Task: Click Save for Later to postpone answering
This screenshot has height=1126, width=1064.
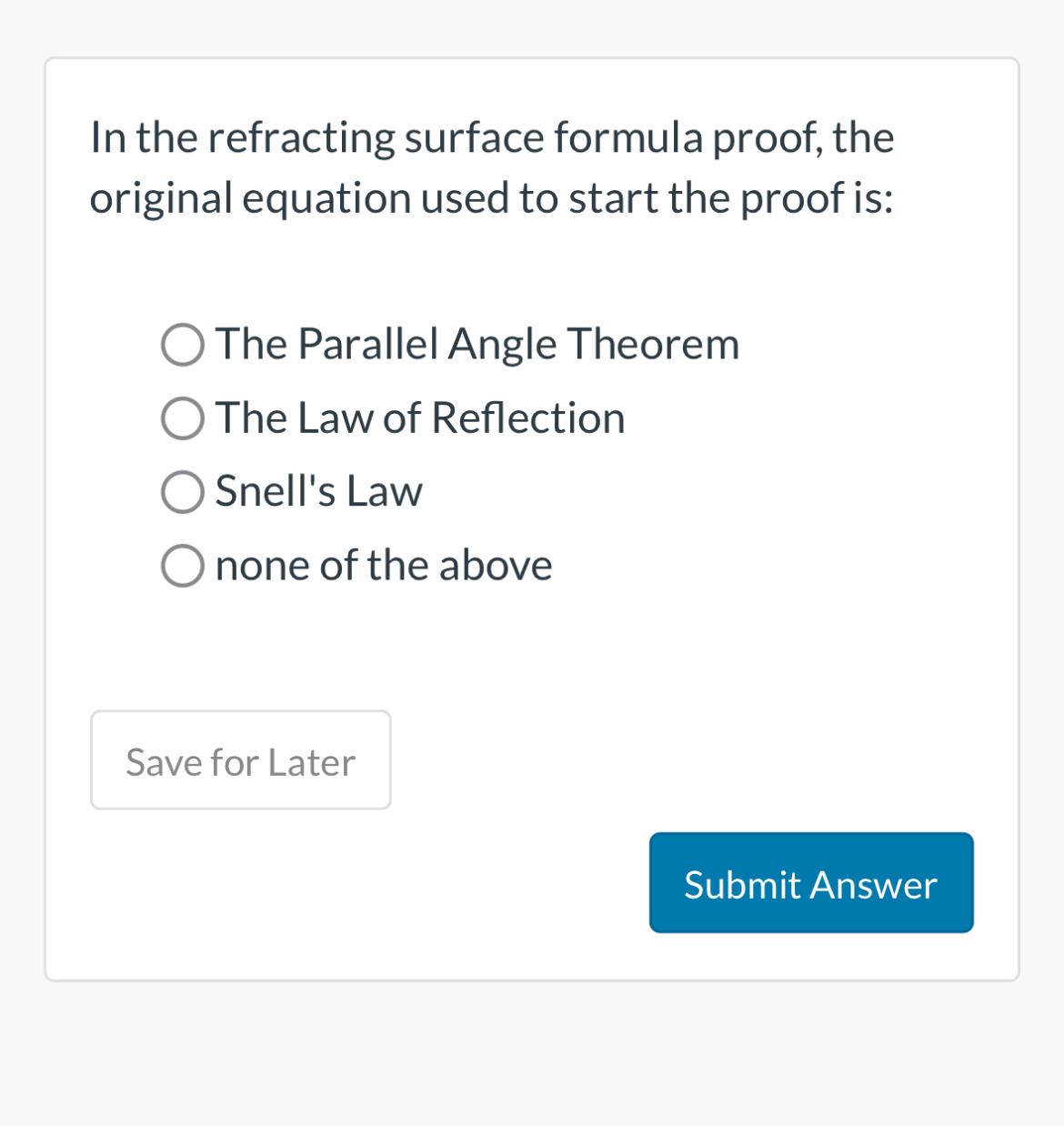Action: coord(240,760)
